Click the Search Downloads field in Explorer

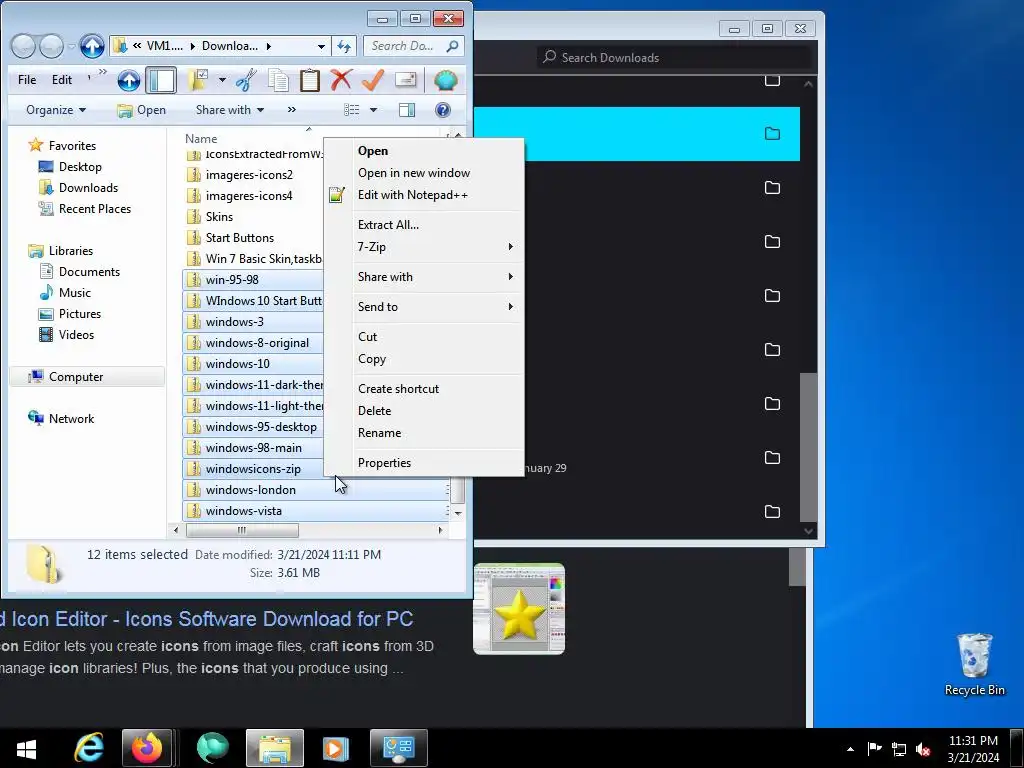[413, 46]
